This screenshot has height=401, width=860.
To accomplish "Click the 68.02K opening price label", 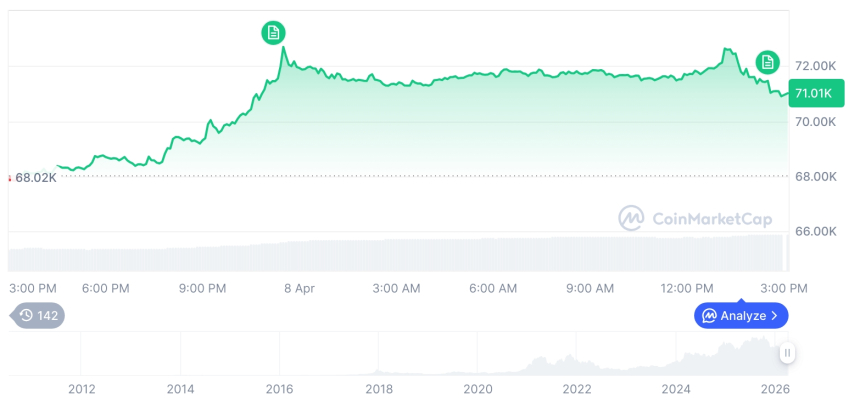I will tap(36, 178).
